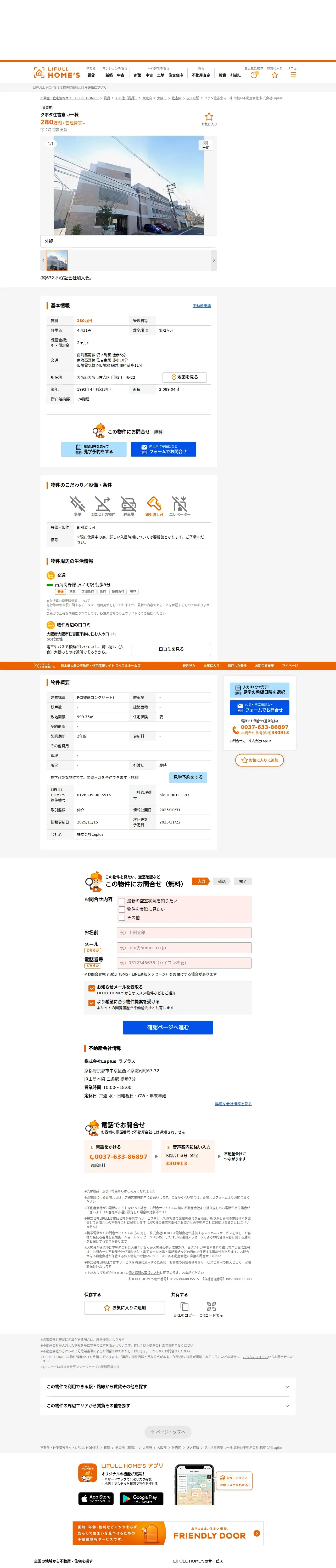This screenshot has width=336, height=1568.
Task: Open 詳細な会社情報を見る link
Action: pos(233,1104)
